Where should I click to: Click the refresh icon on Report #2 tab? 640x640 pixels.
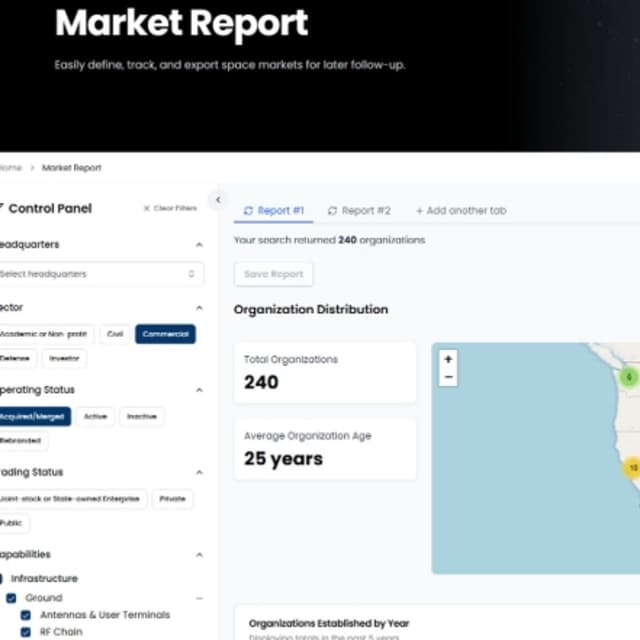tap(332, 211)
